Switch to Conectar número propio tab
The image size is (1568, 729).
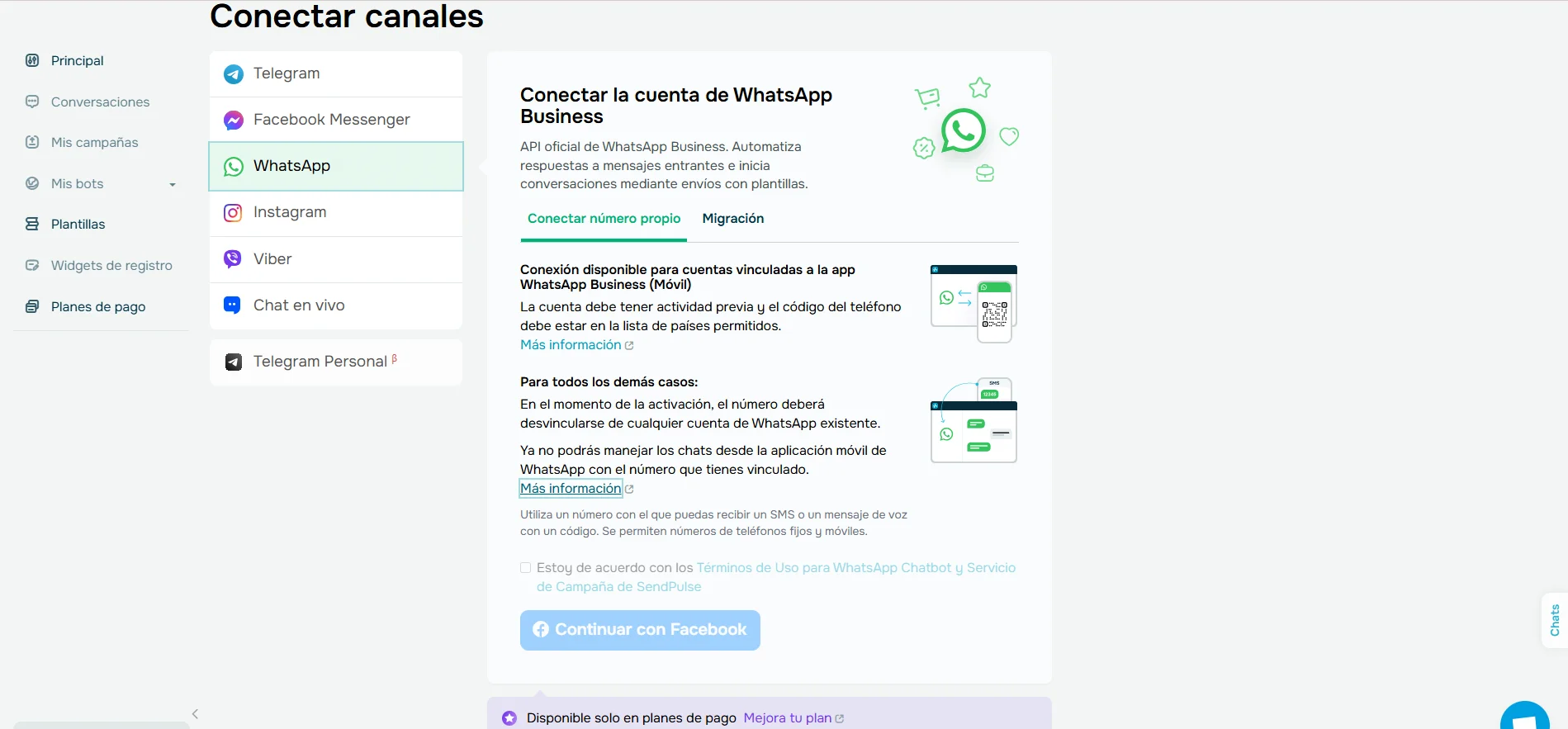coord(604,219)
